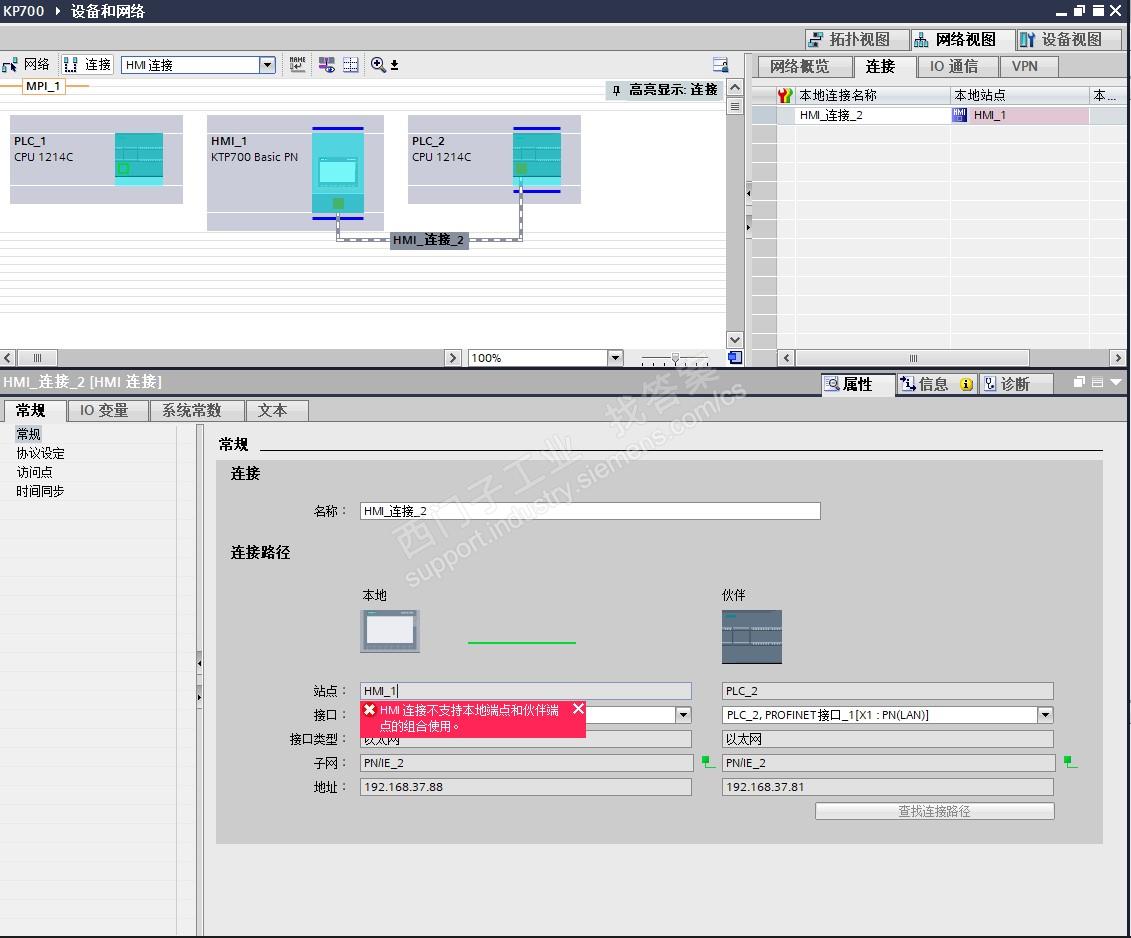Open the 100% zoom level dropdown
This screenshot has width=1131, height=938.
(615, 357)
